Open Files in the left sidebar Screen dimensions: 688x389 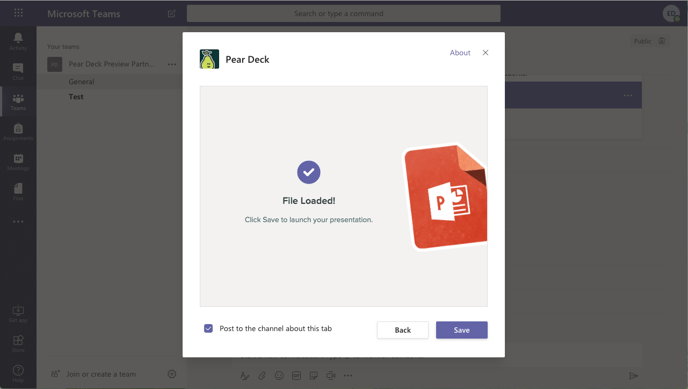click(x=18, y=192)
